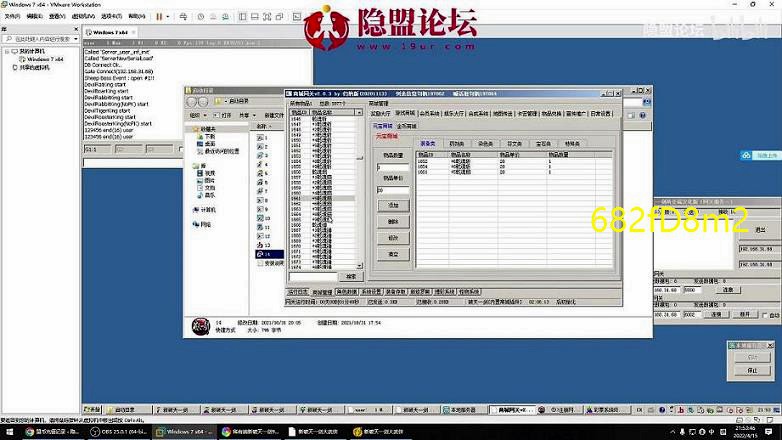Viewport: 782px width, 440px height.
Task: Toggle the 自动 checkbox beside 断开
Action: tap(765, 315)
